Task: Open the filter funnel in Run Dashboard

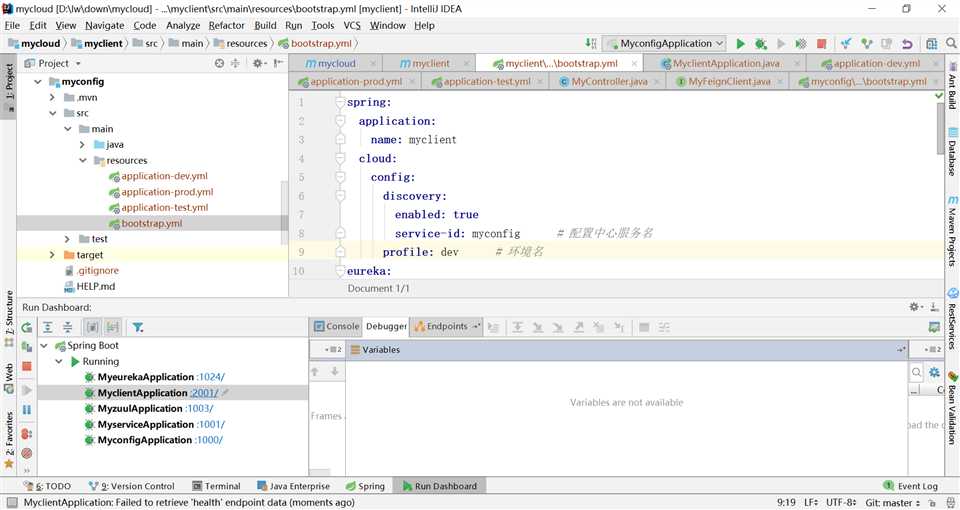Action: [x=138, y=328]
